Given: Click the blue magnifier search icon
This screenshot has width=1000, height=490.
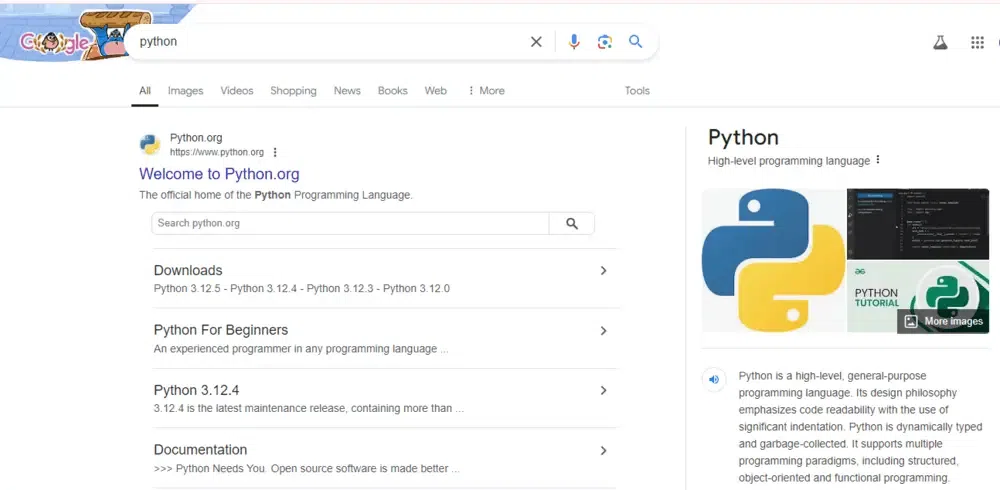Looking at the screenshot, I should pyautogui.click(x=635, y=42).
